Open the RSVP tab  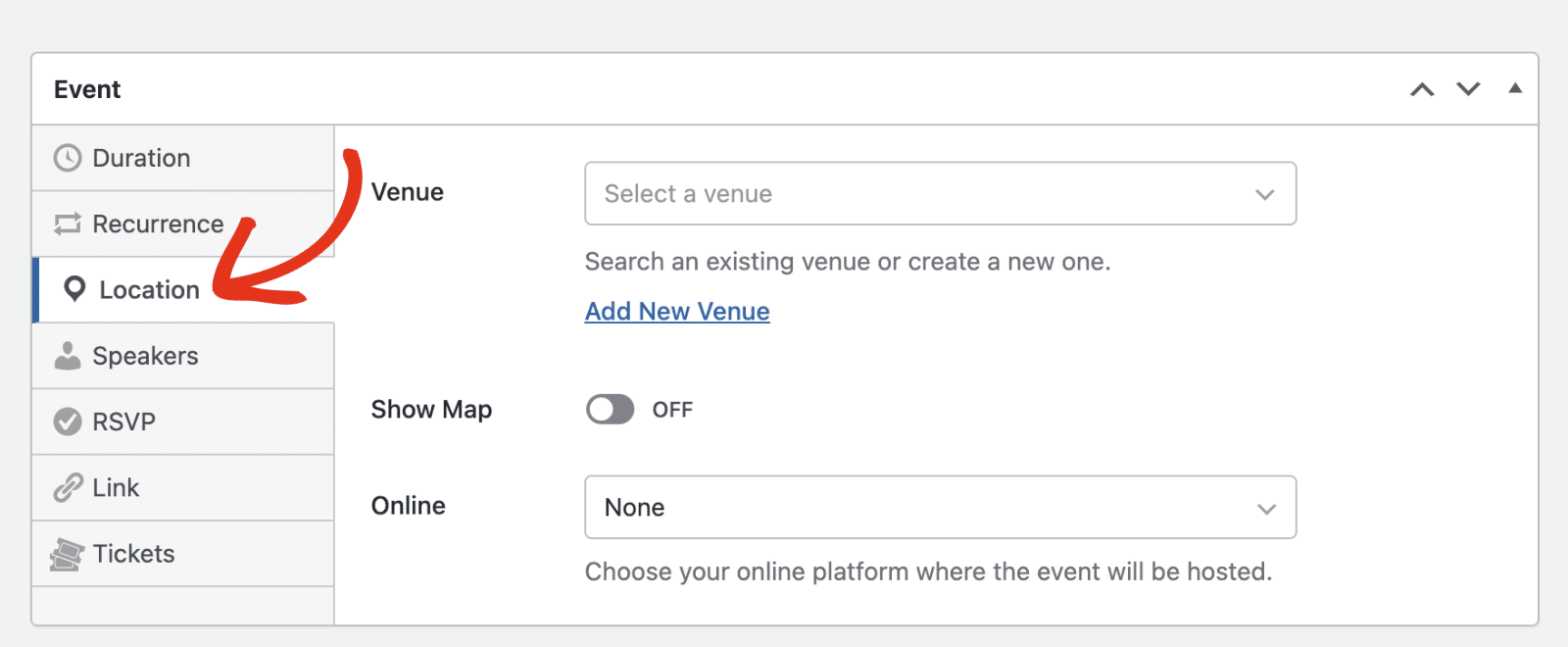[183, 422]
